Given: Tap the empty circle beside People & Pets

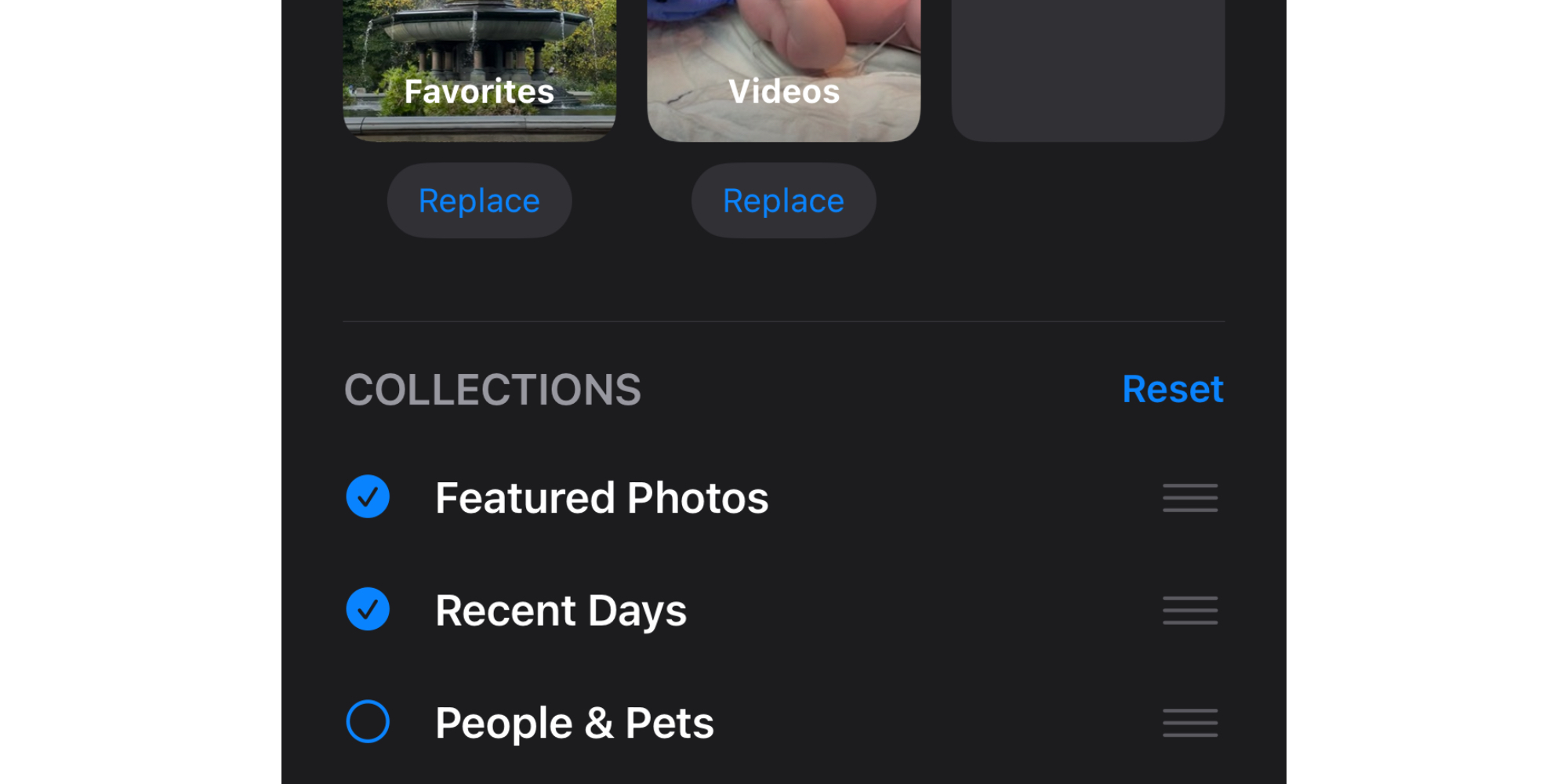Looking at the screenshot, I should tap(367, 722).
